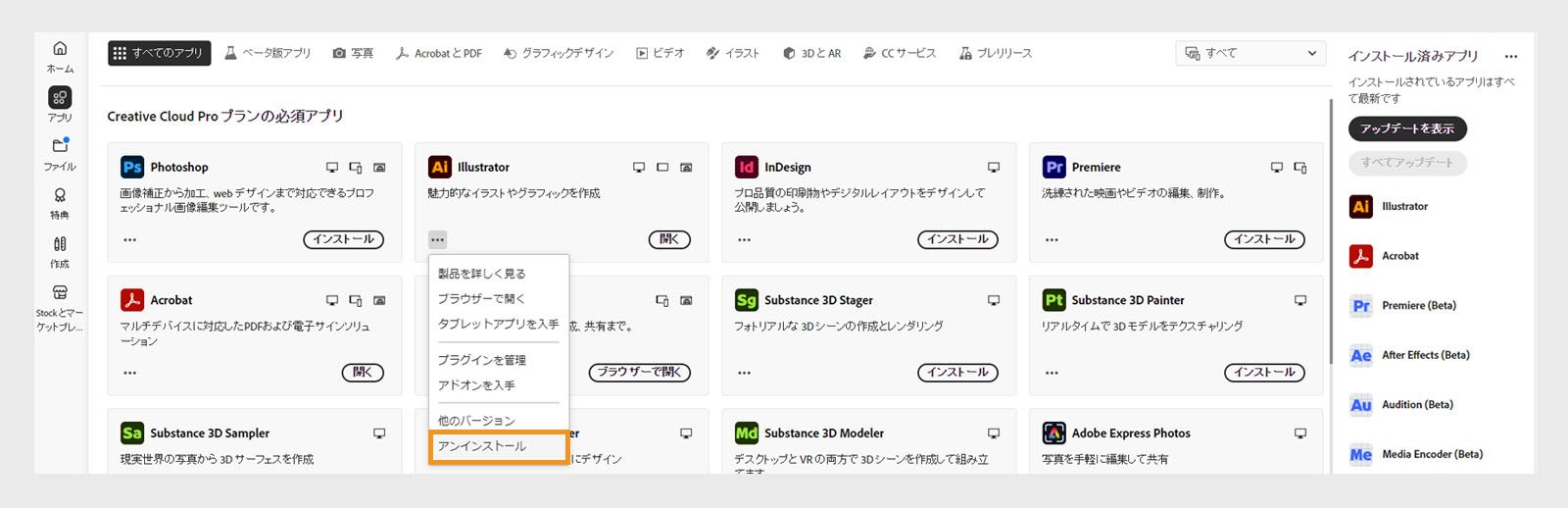Switch to ビデオ category
Screen dimensions: 1568x508
661,53
